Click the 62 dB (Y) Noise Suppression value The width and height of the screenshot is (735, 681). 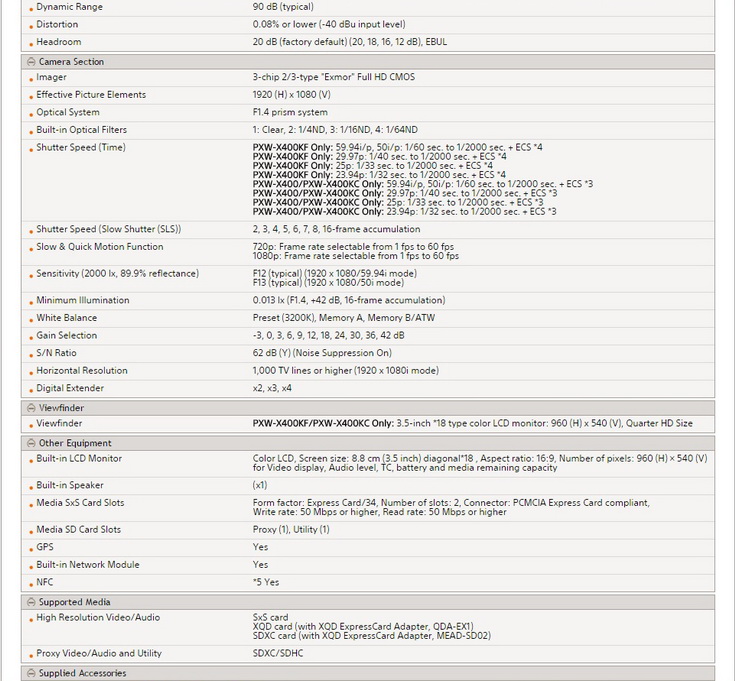pyautogui.click(x=322, y=353)
